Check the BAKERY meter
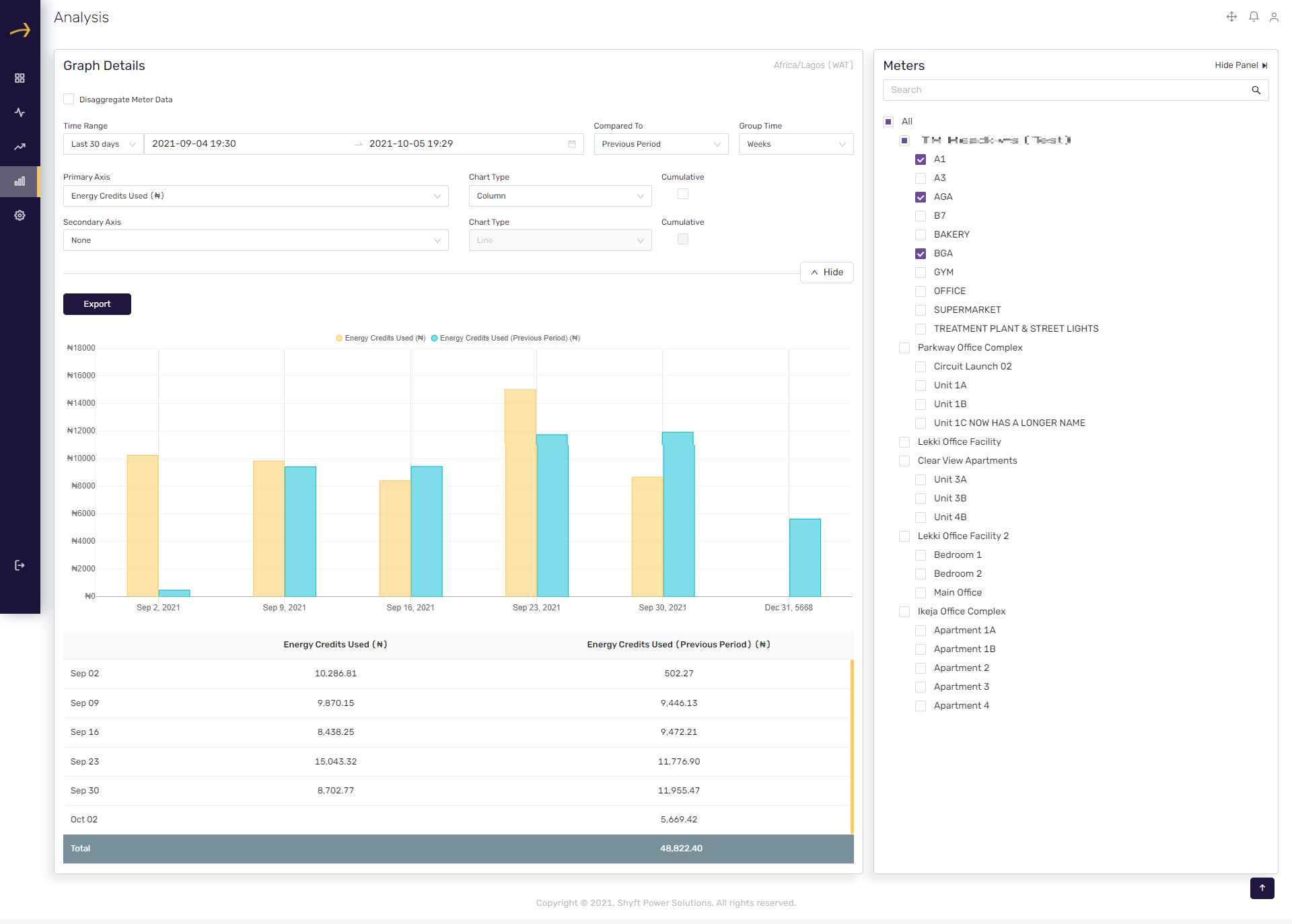The image size is (1292, 924). tap(921, 235)
